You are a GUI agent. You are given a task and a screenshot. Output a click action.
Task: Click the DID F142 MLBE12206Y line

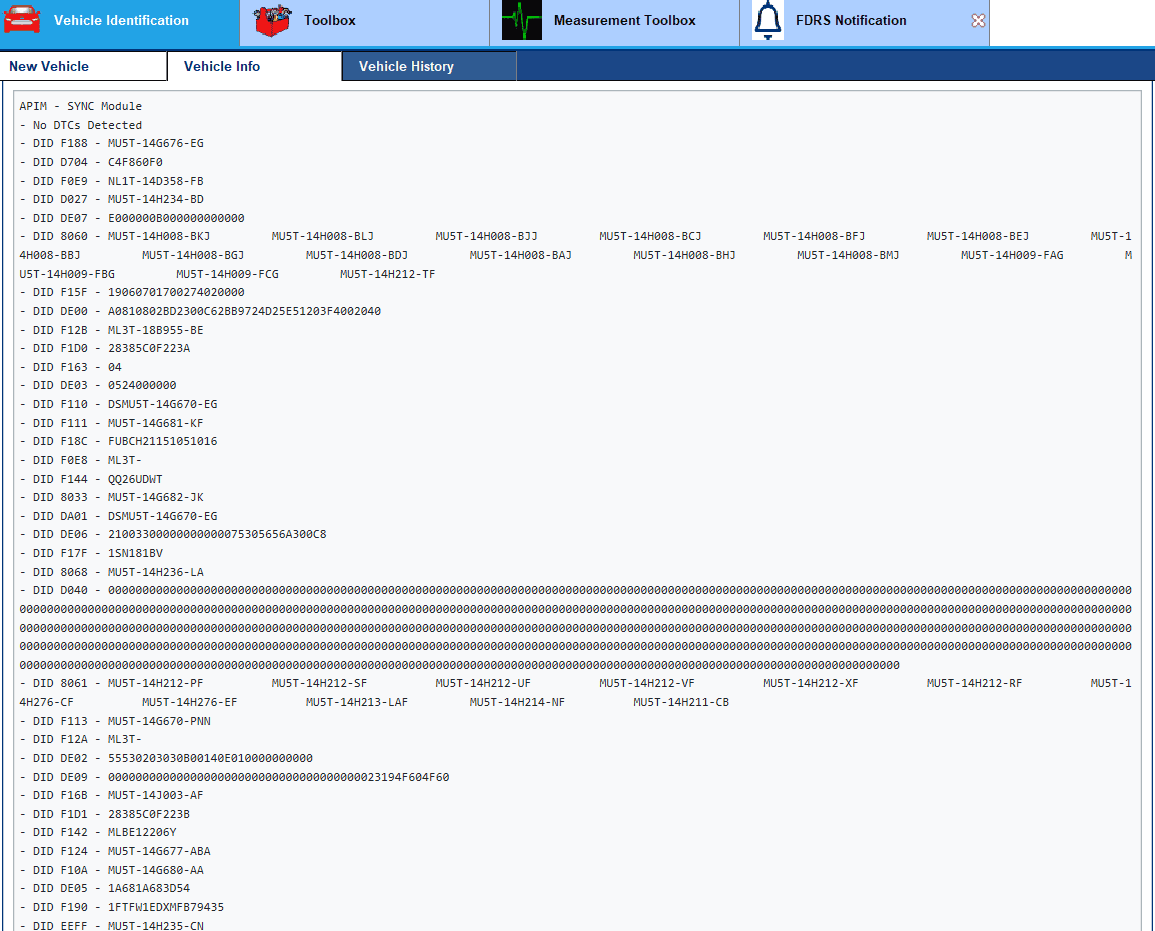(x=104, y=832)
